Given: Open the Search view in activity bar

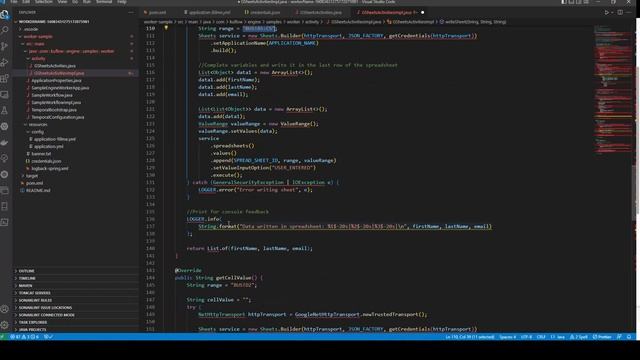Looking at the screenshot, I should 5,30.
